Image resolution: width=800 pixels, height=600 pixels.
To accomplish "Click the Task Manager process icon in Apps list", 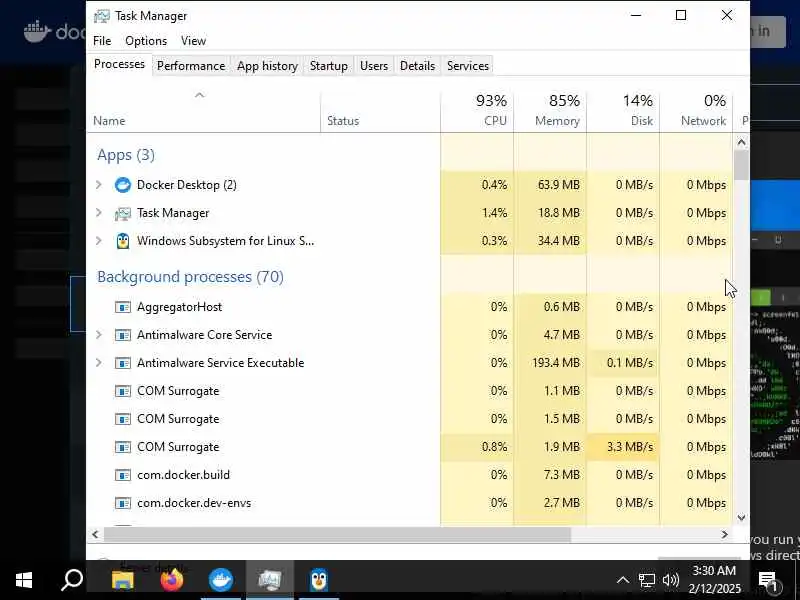I will click(122, 213).
